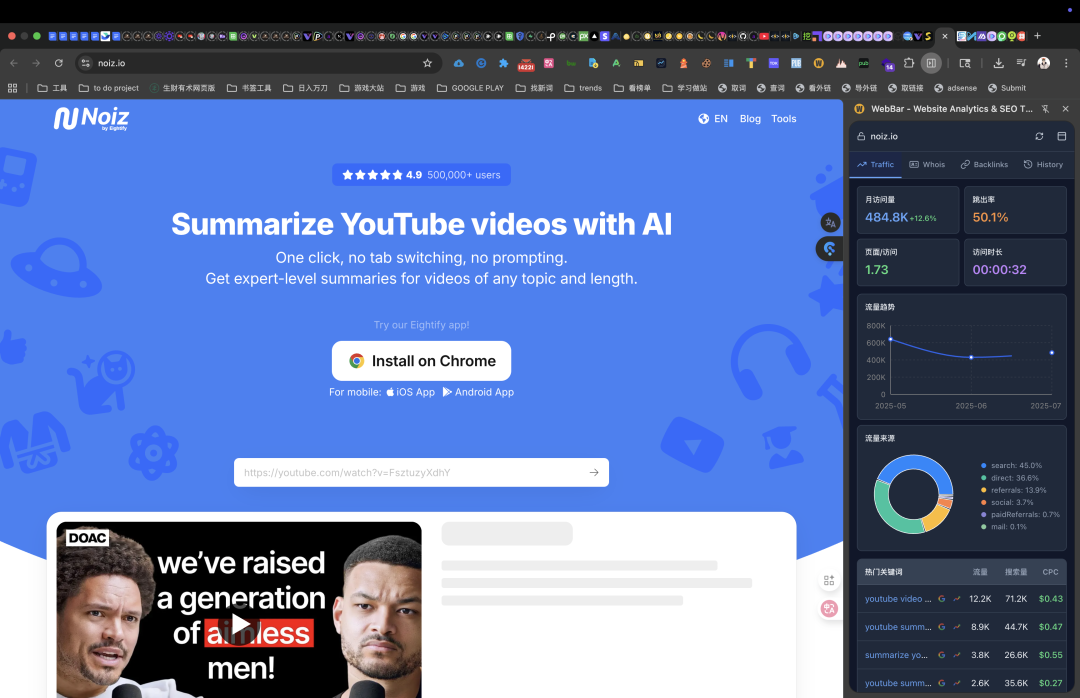Click the search: 45.0% legend entry
This screenshot has height=698, width=1080.
pyautogui.click(x=1011, y=465)
